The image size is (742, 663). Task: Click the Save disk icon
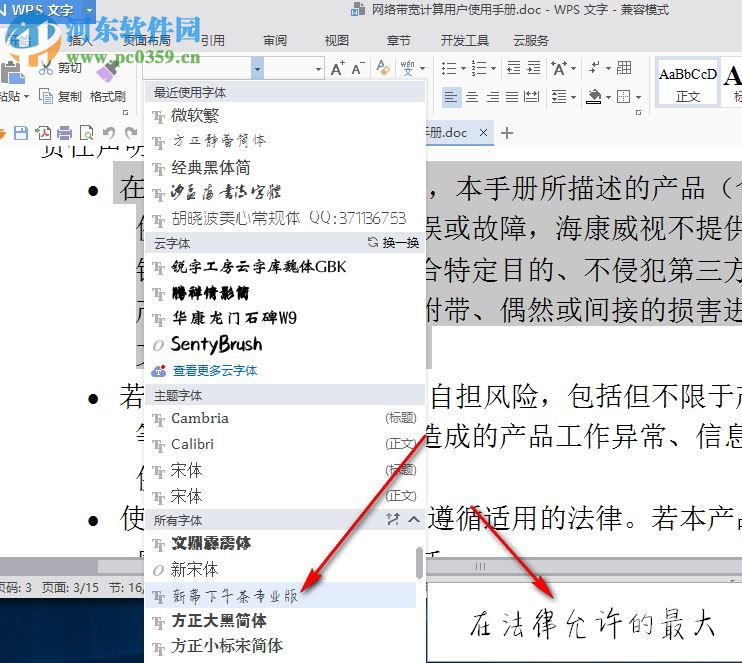click(x=21, y=133)
